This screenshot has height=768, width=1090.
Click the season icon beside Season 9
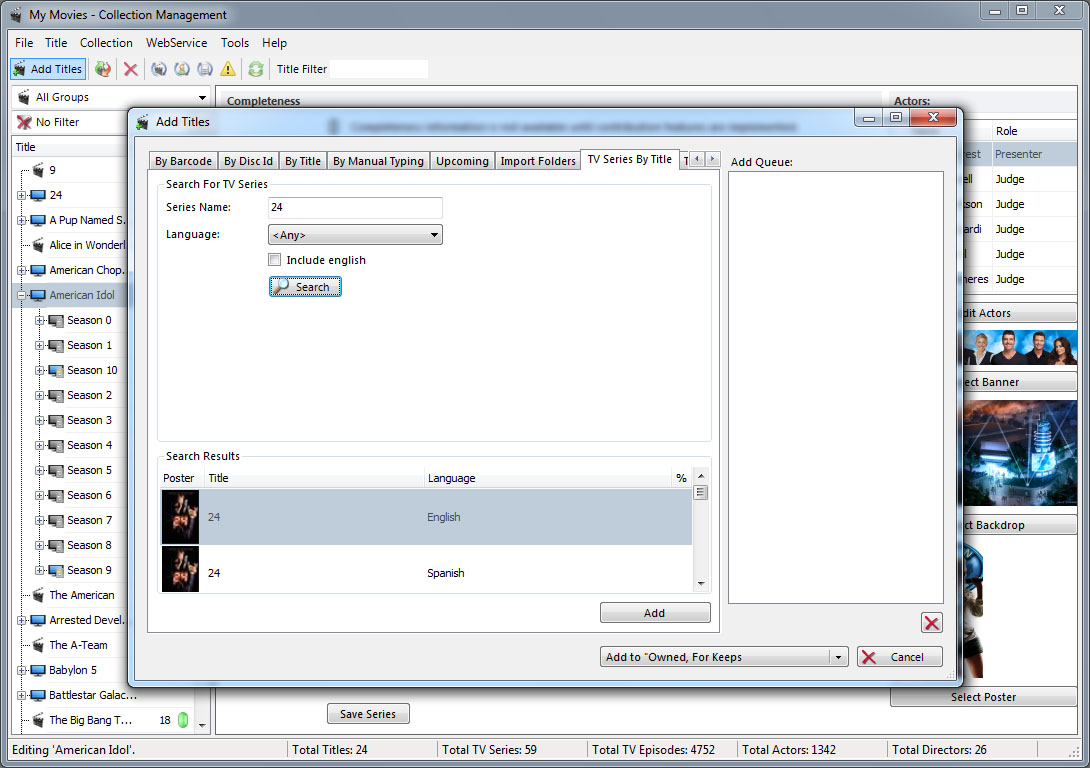(x=56, y=571)
